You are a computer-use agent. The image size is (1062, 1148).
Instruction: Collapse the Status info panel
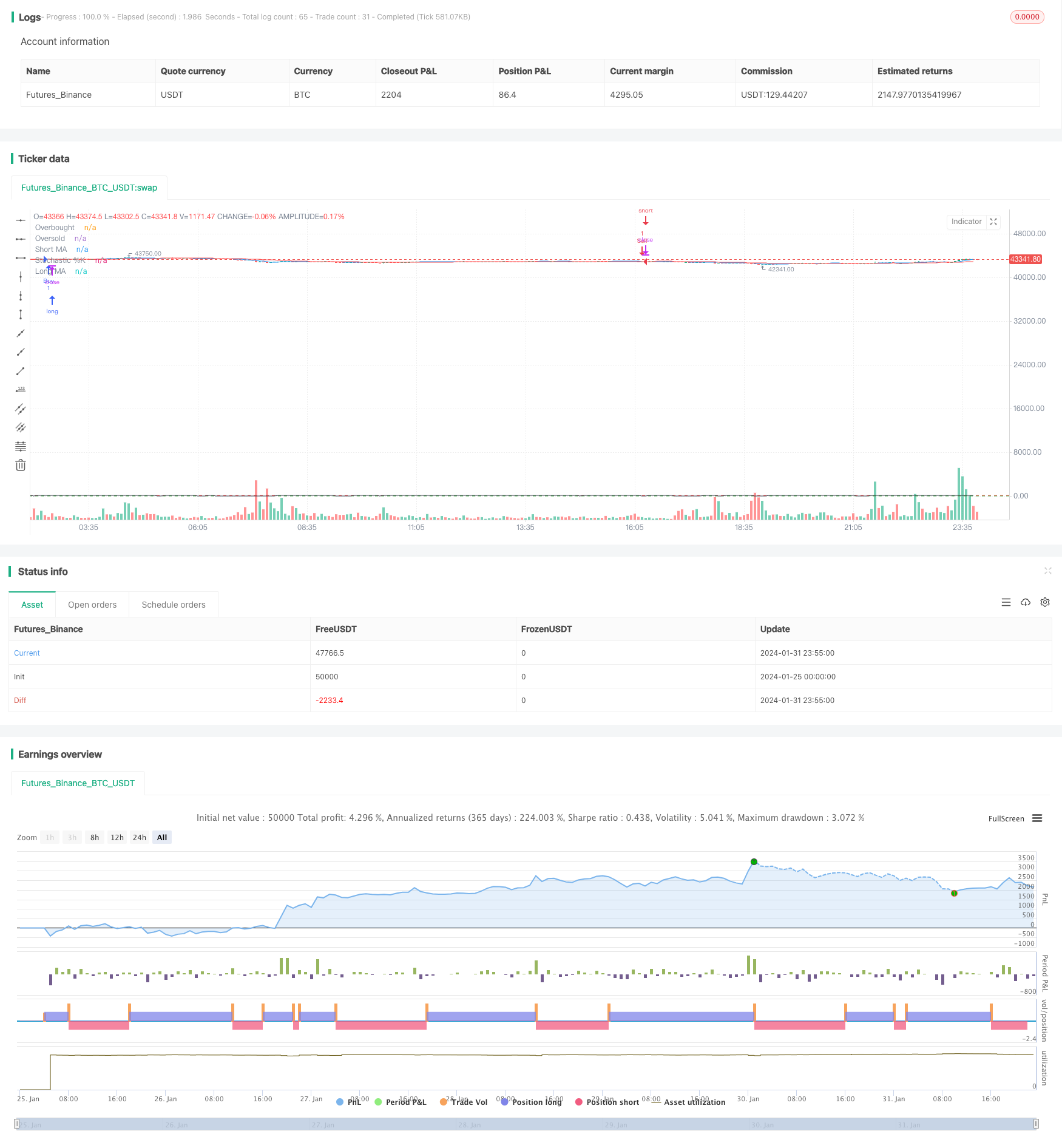pyautogui.click(x=1047, y=571)
